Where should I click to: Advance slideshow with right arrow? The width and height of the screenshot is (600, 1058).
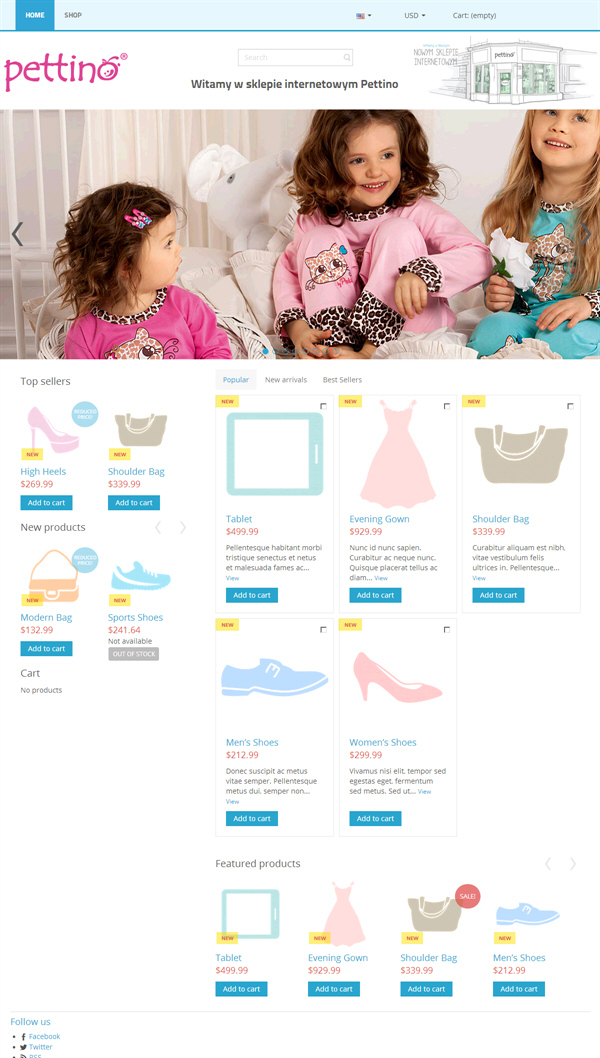(x=587, y=234)
